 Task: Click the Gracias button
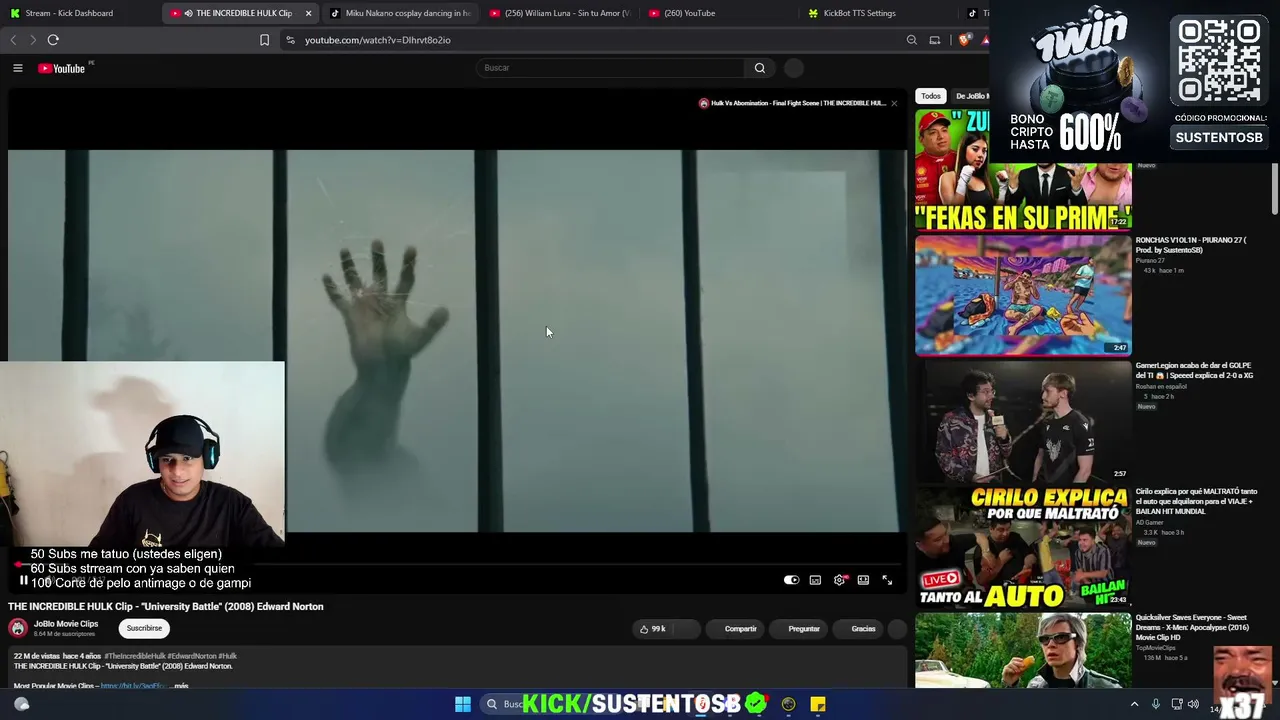(858, 629)
